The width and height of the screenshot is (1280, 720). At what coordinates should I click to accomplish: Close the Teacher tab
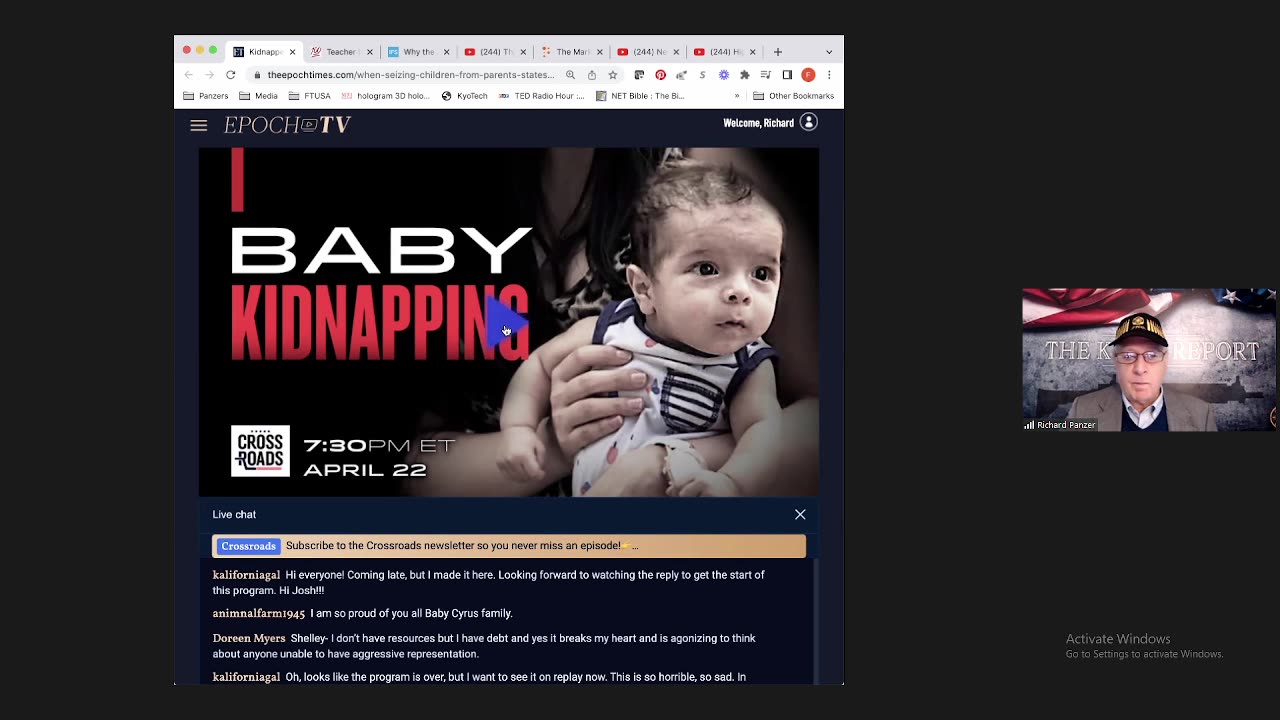pyautogui.click(x=370, y=52)
